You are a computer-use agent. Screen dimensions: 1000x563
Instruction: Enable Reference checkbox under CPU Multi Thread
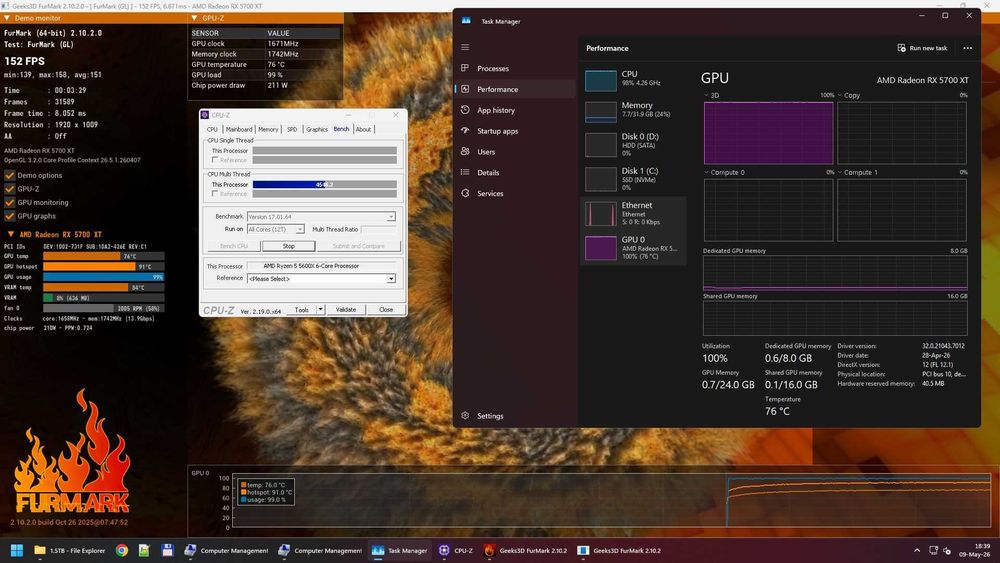click(215, 194)
